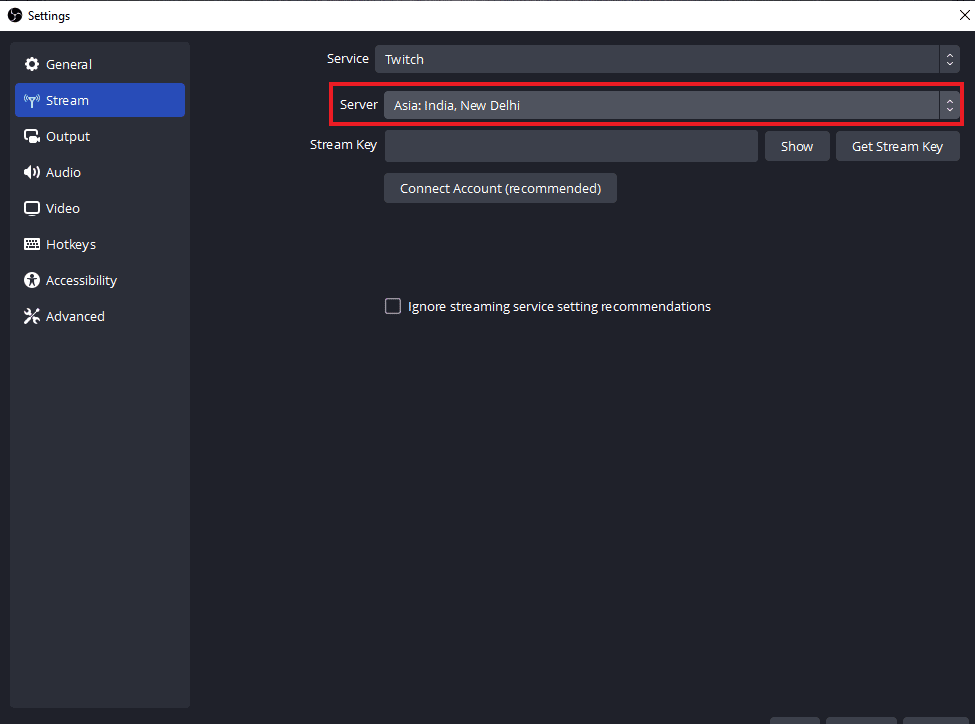The height and width of the screenshot is (724, 975).
Task: Switch to the Output settings tab
Action: (x=67, y=136)
